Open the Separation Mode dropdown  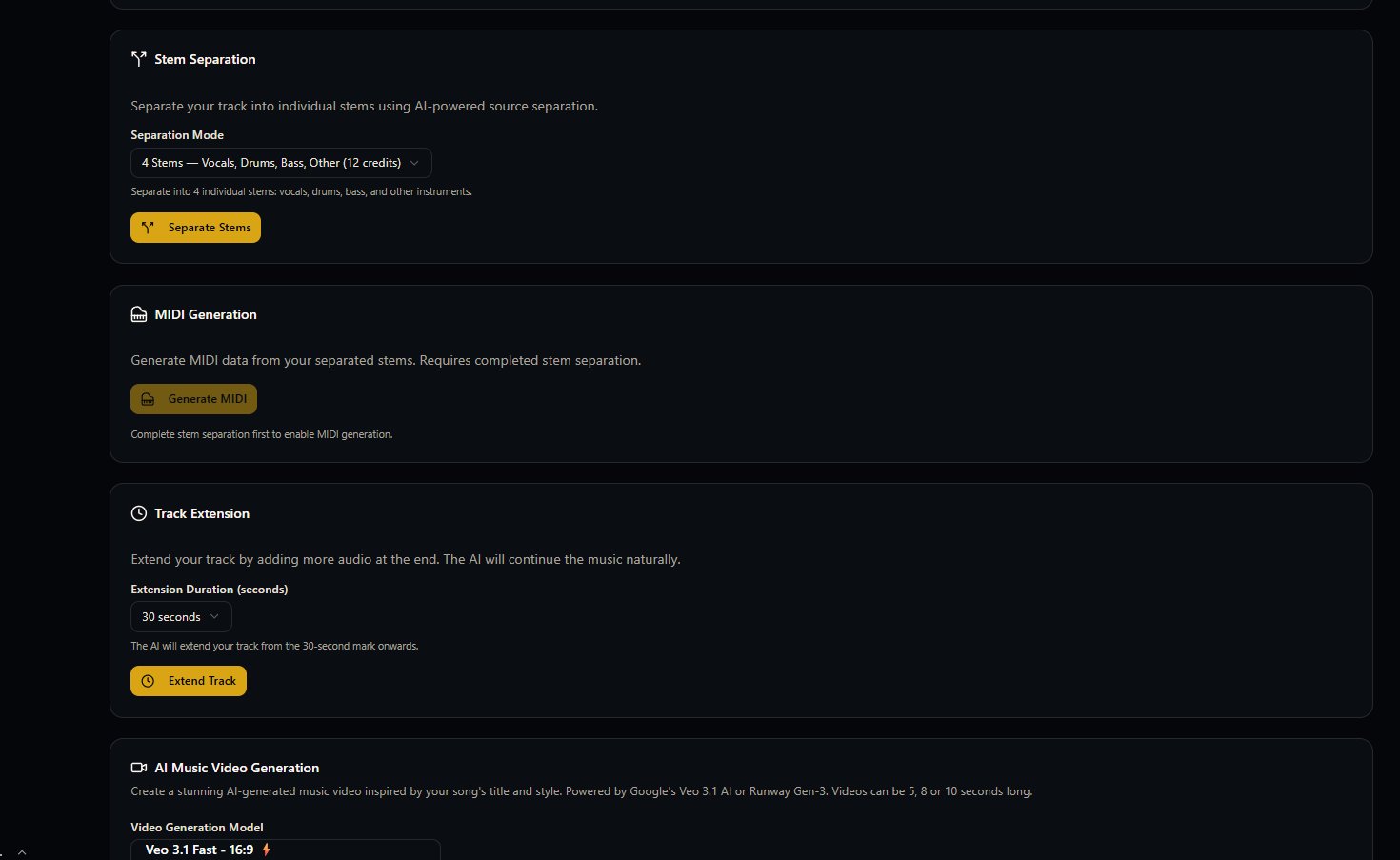coord(280,163)
